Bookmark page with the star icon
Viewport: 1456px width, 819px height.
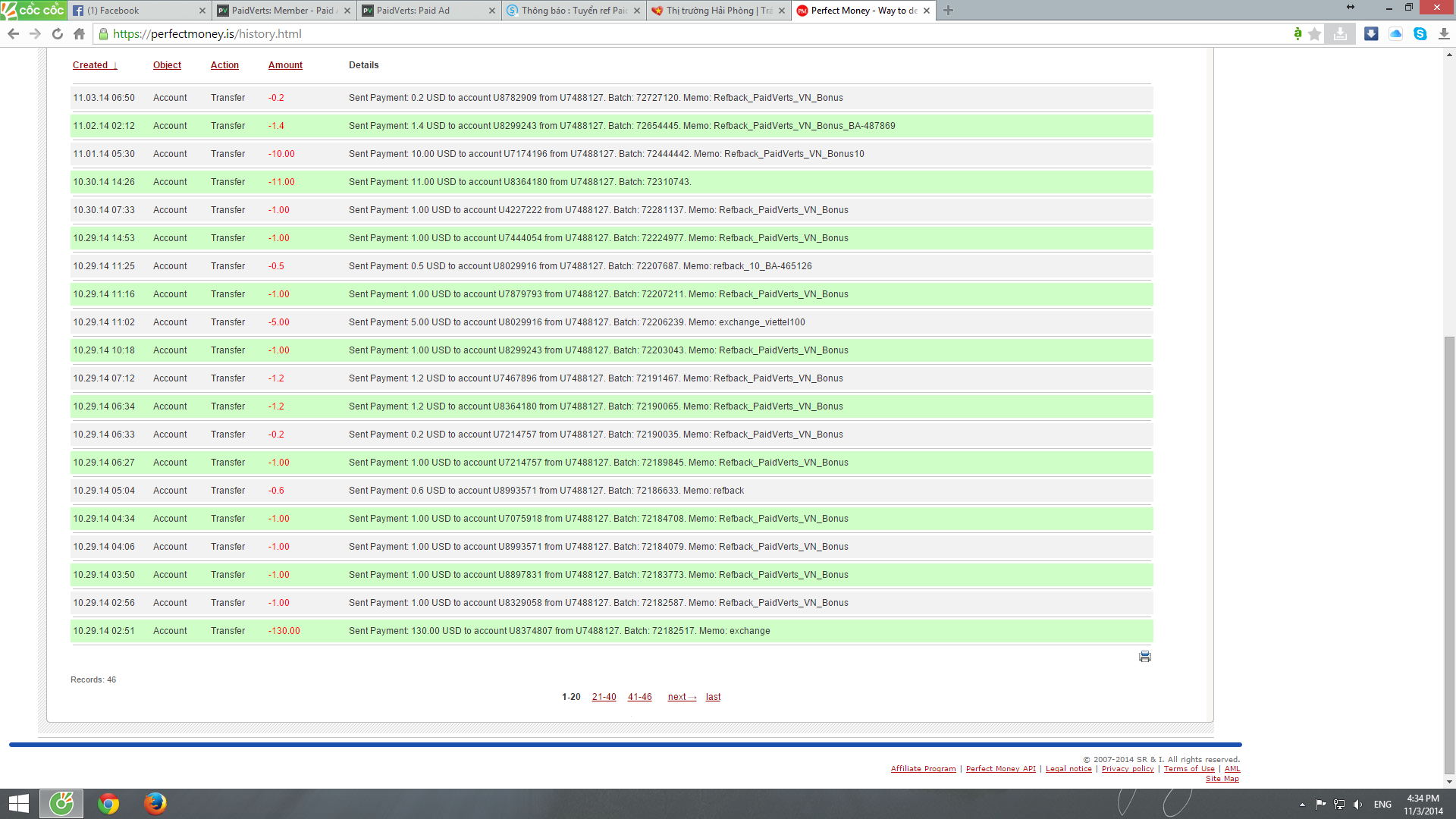1315,34
